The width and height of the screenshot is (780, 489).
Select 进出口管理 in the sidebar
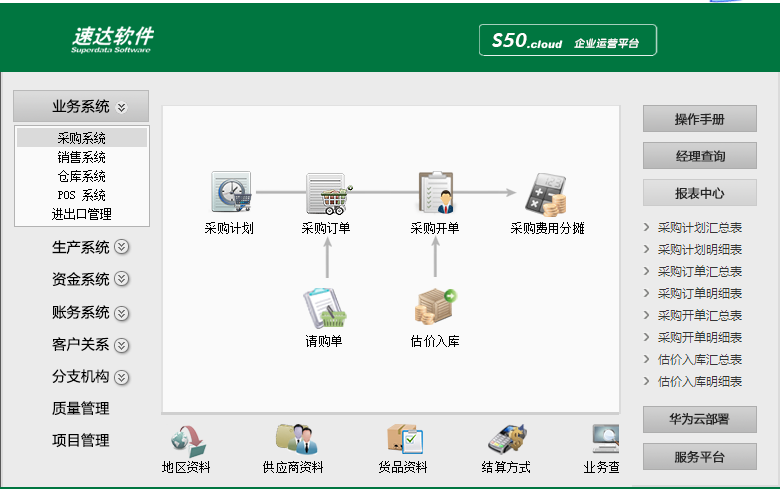pos(82,214)
